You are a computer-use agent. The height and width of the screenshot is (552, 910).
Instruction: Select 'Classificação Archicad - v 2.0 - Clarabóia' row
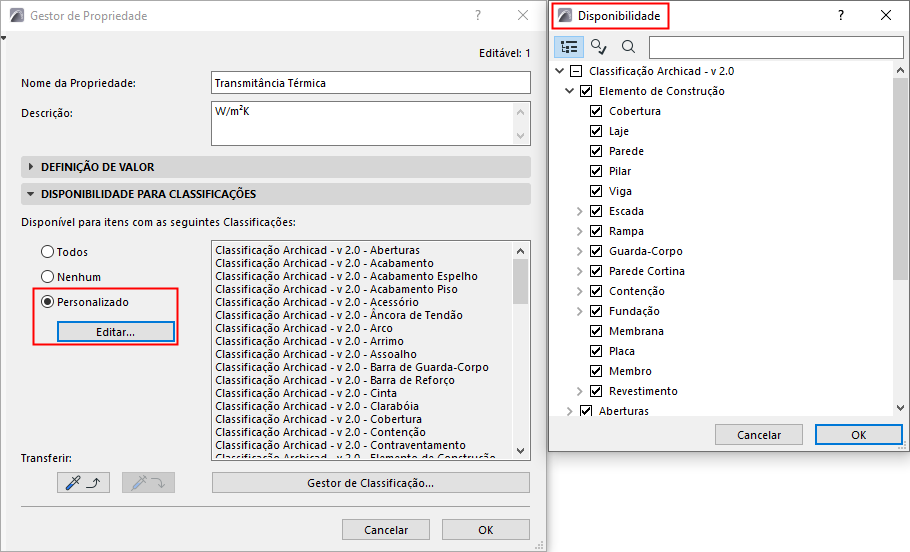click(317, 406)
